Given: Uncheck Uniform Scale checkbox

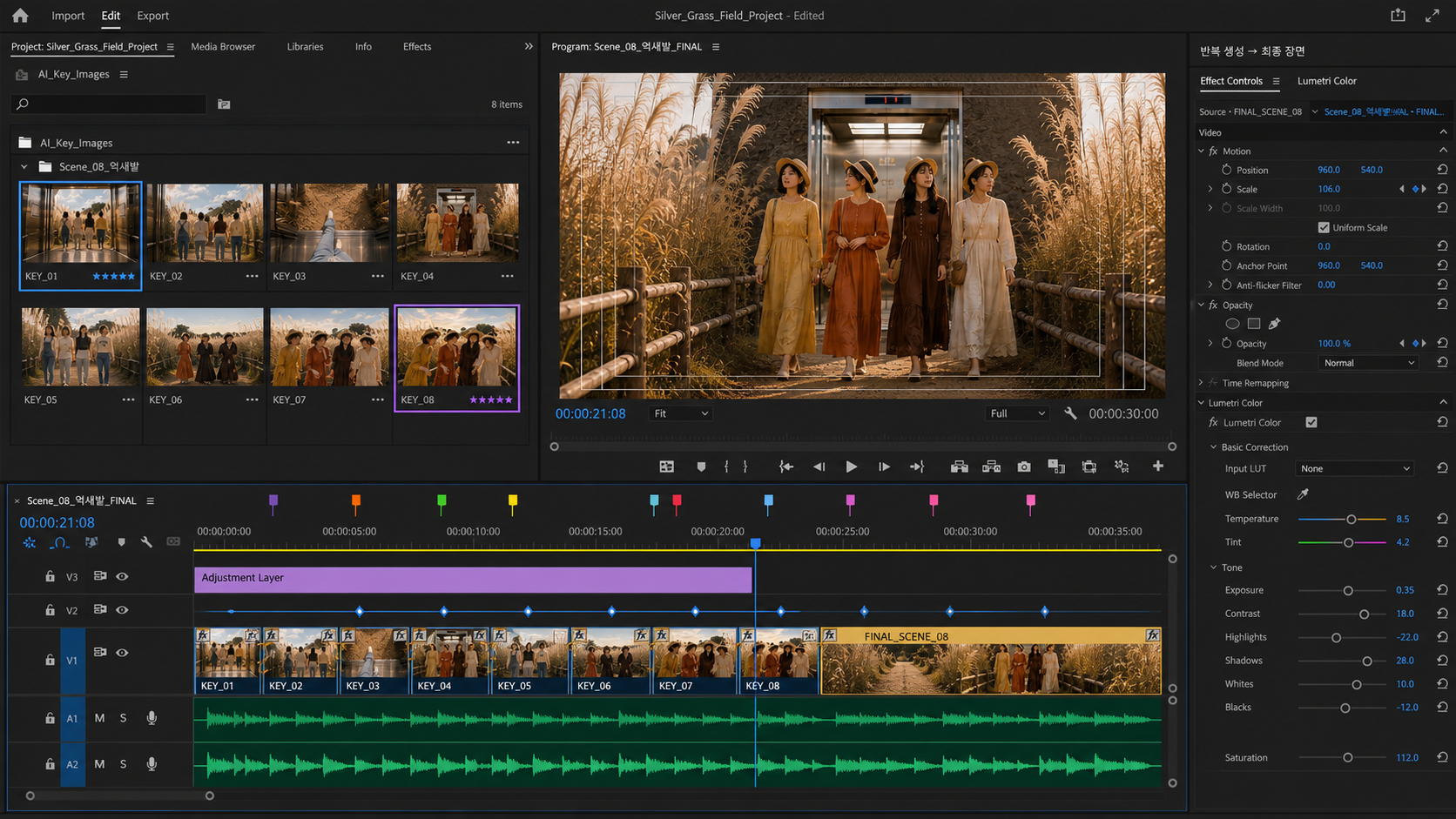Looking at the screenshot, I should coord(1324,227).
